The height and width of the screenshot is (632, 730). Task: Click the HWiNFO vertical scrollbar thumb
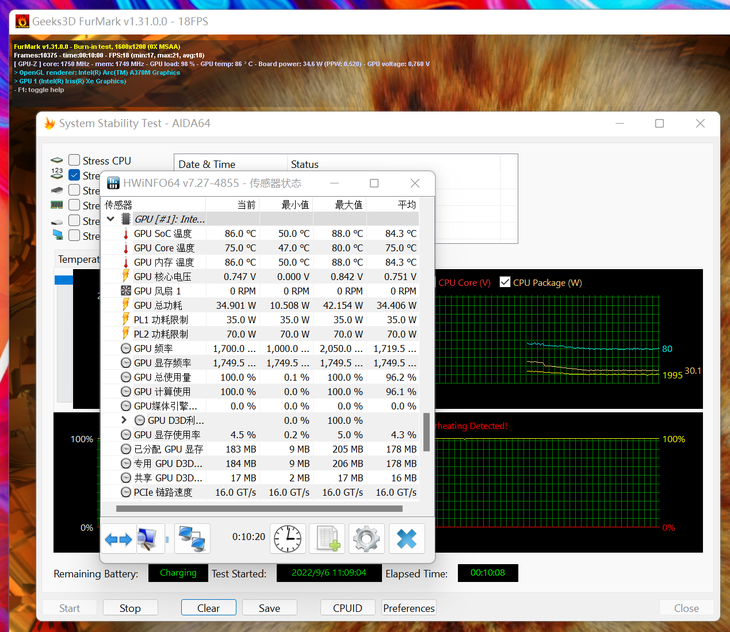pos(426,432)
